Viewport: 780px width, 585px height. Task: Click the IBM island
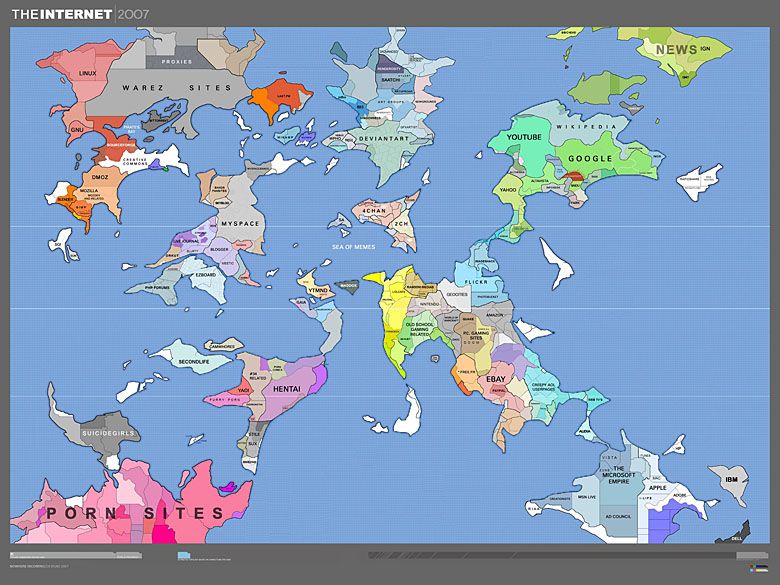[733, 481]
